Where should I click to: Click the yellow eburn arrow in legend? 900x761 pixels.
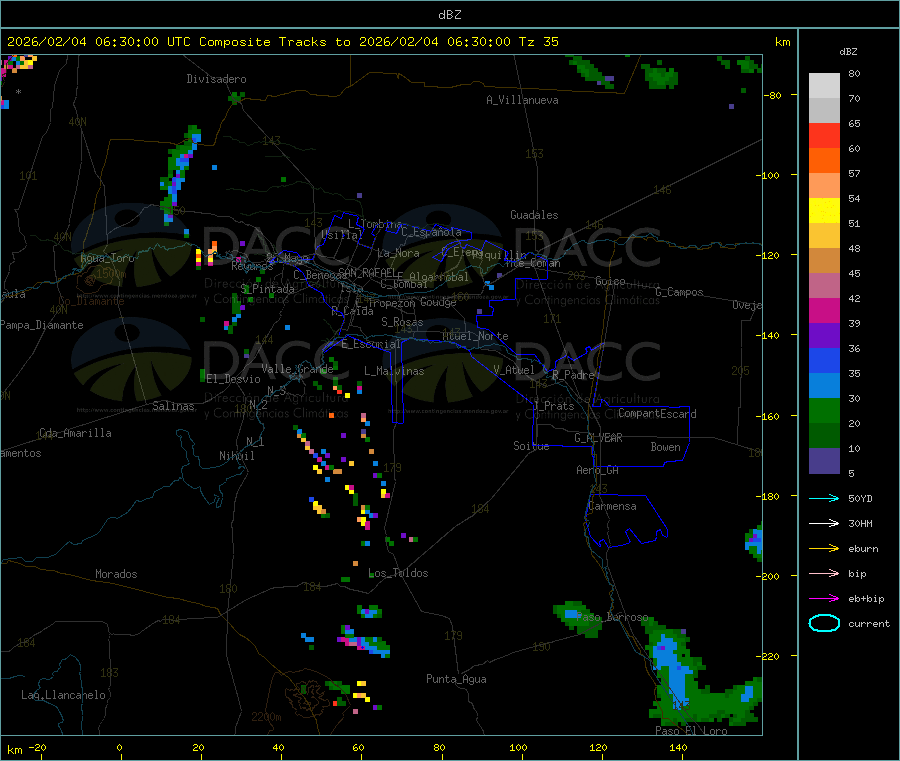point(824,548)
